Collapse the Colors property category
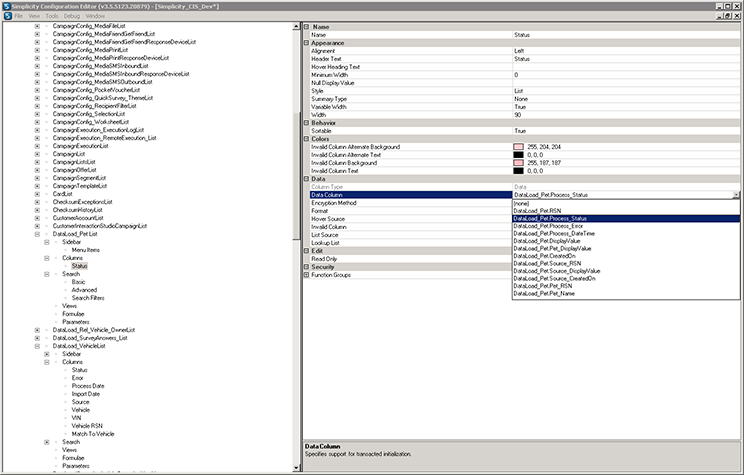Image resolution: width=744 pixels, height=475 pixels. [307, 139]
